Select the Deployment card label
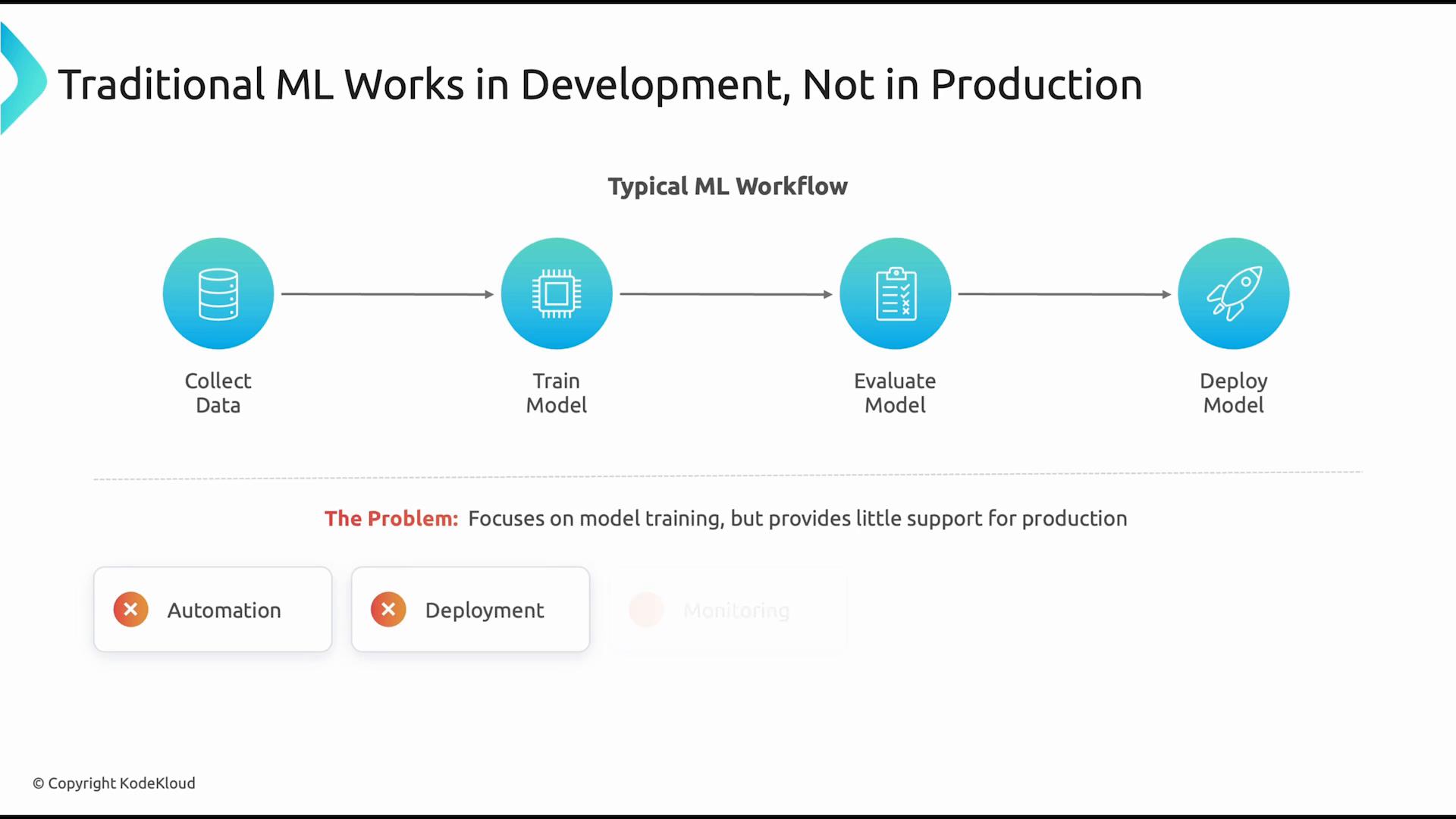Image resolution: width=1456 pixels, height=819 pixels. 485,610
